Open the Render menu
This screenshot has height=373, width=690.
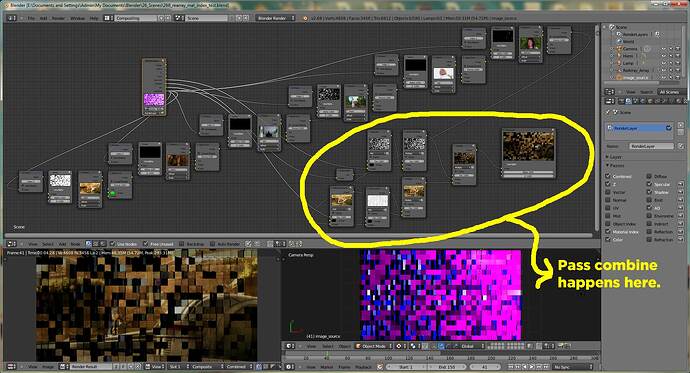coord(59,18)
